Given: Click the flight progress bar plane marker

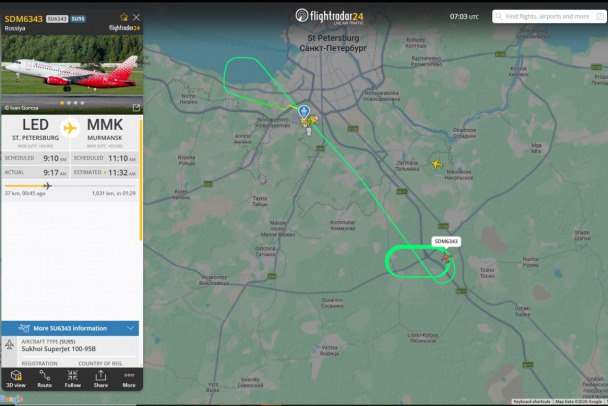Looking at the screenshot, I should [47, 186].
